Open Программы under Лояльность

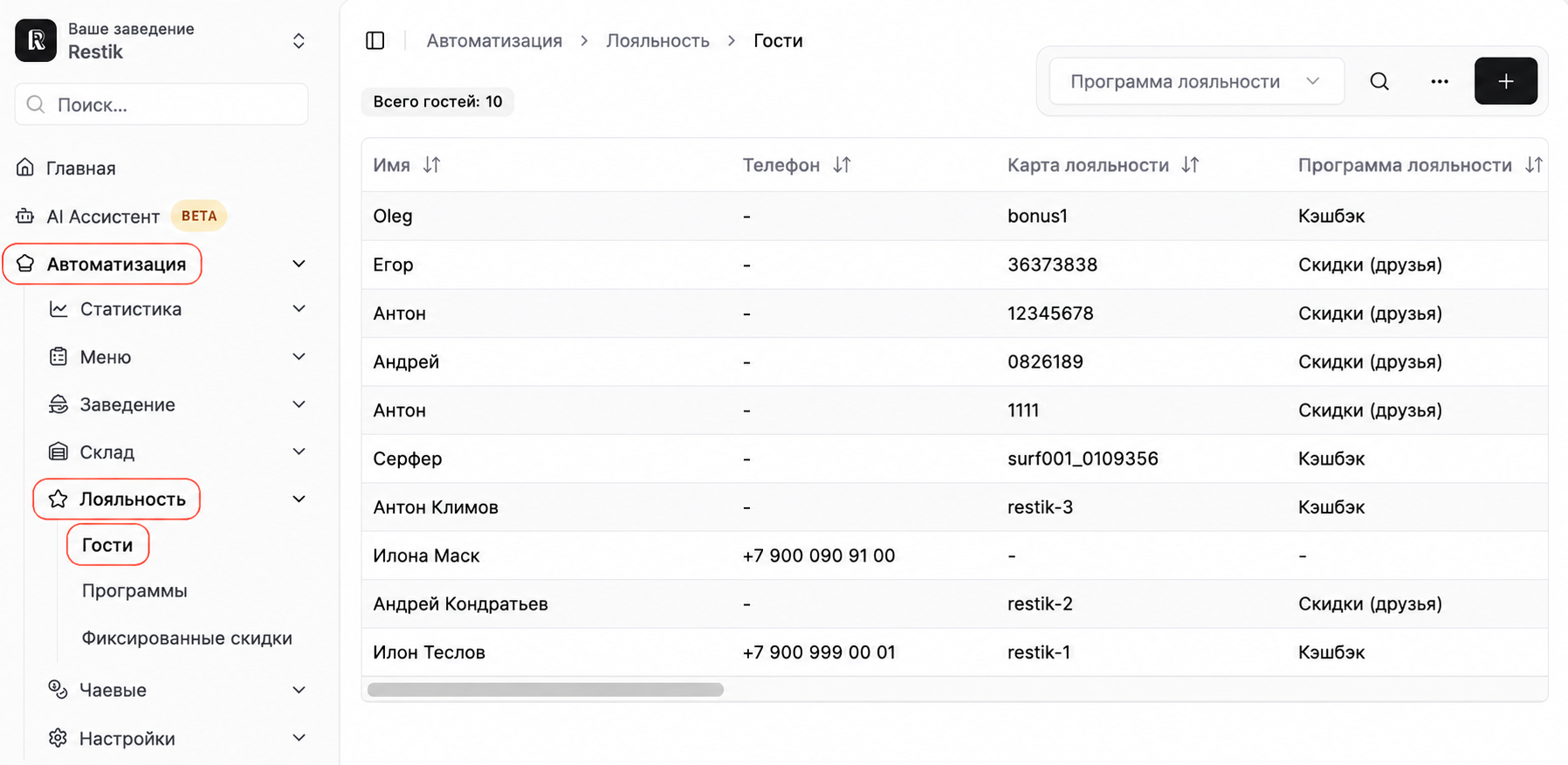pos(134,591)
